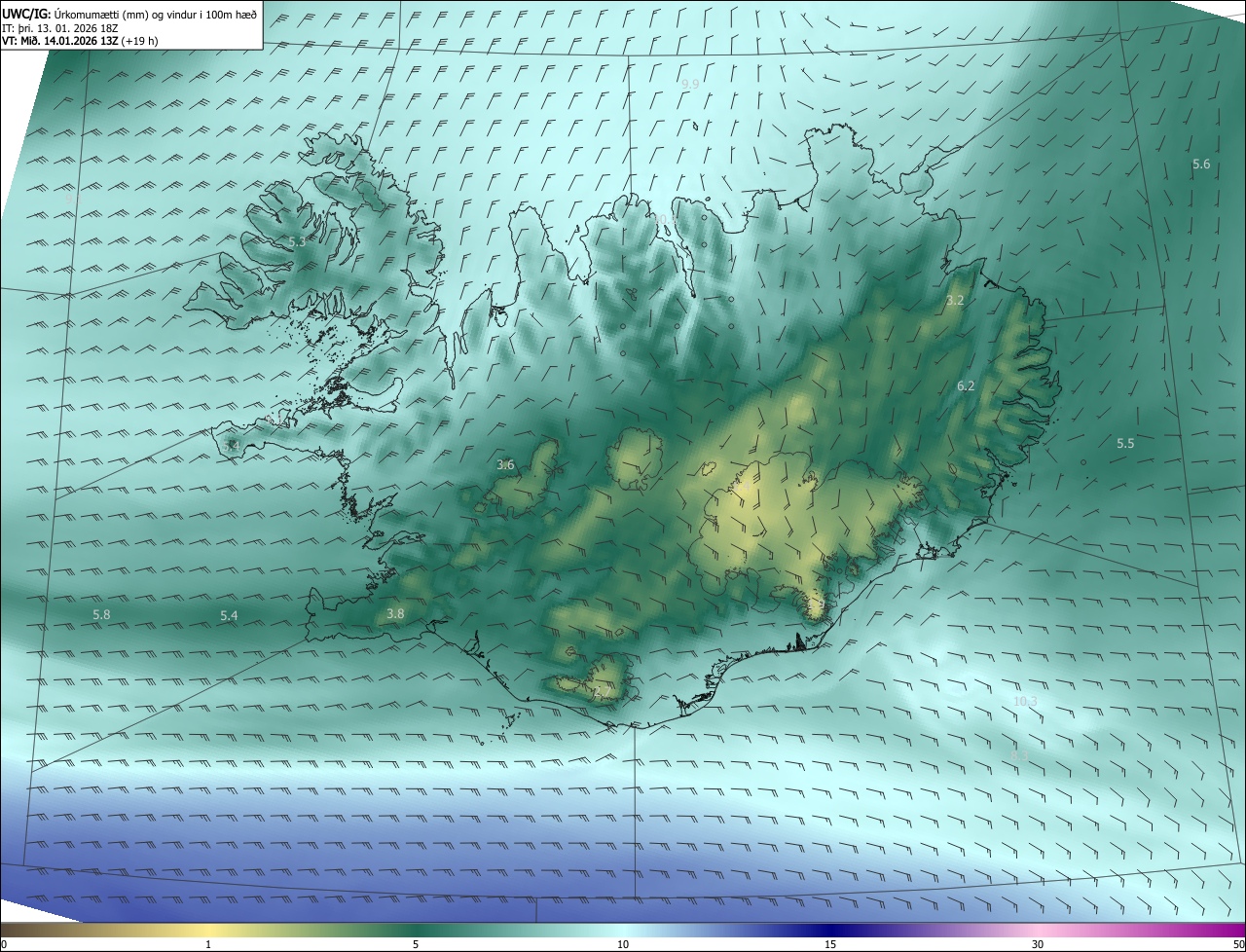This screenshot has height=952, width=1246.
Task: Click the colour scale tick labelled 1
Action: coord(208,944)
